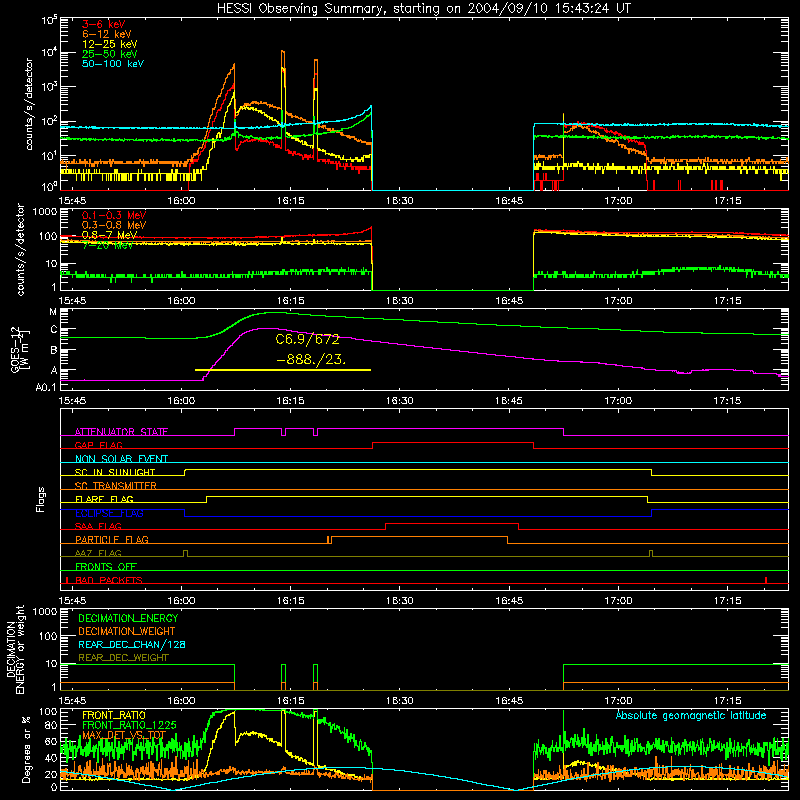Select the 0.1-0.3 MeV legend entry
Viewport: 800px width, 800px height.
(114, 215)
